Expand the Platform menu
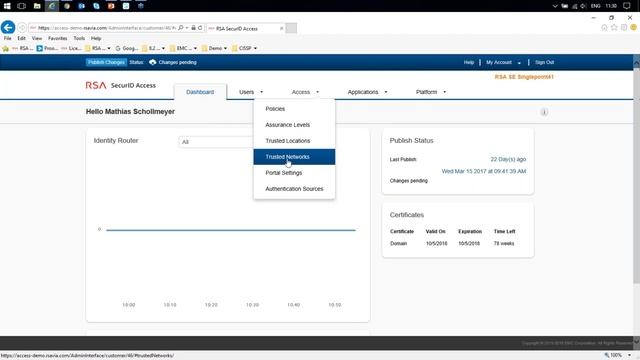This screenshot has width=640, height=360. [x=431, y=92]
